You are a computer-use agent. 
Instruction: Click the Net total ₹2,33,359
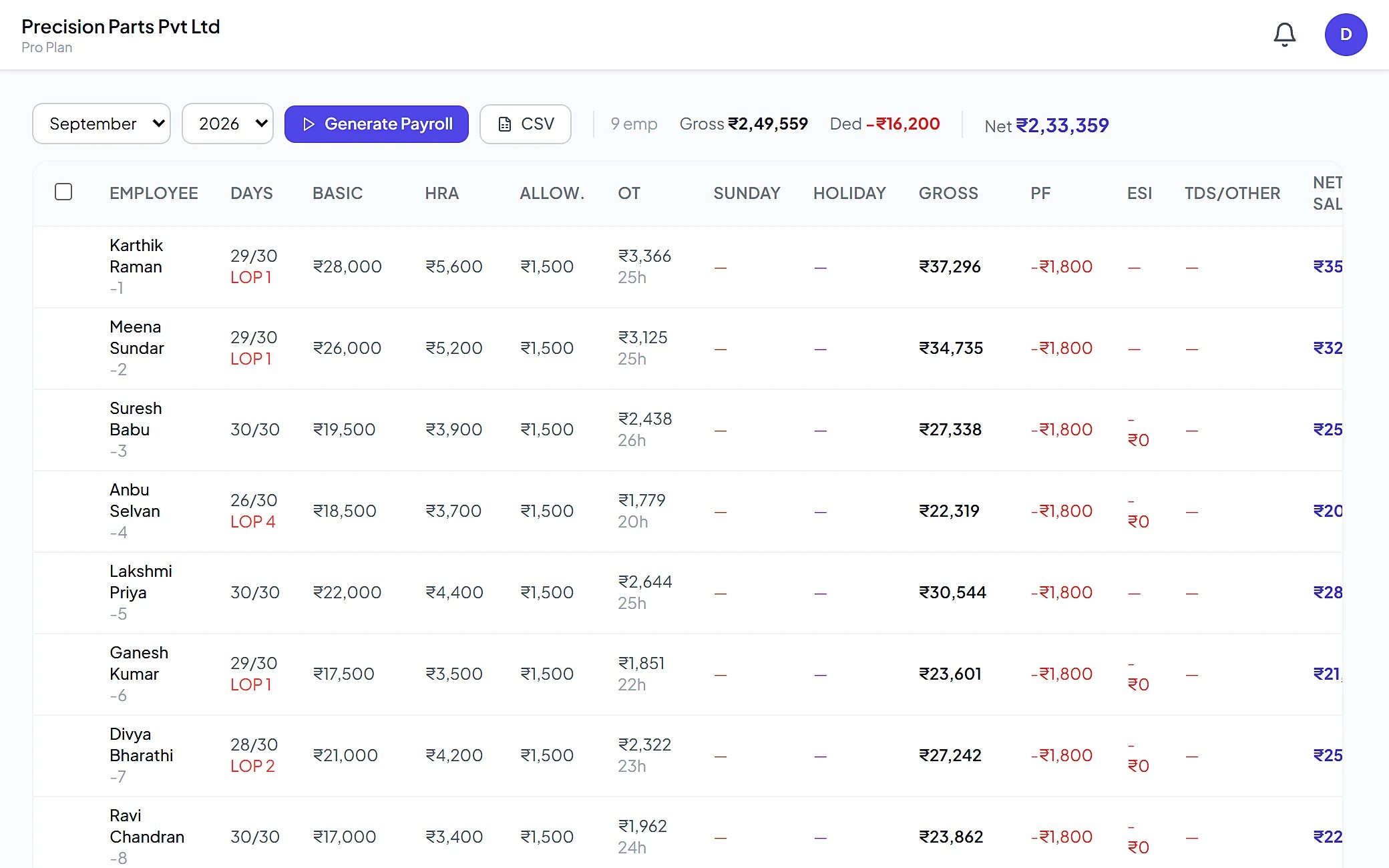click(1062, 126)
